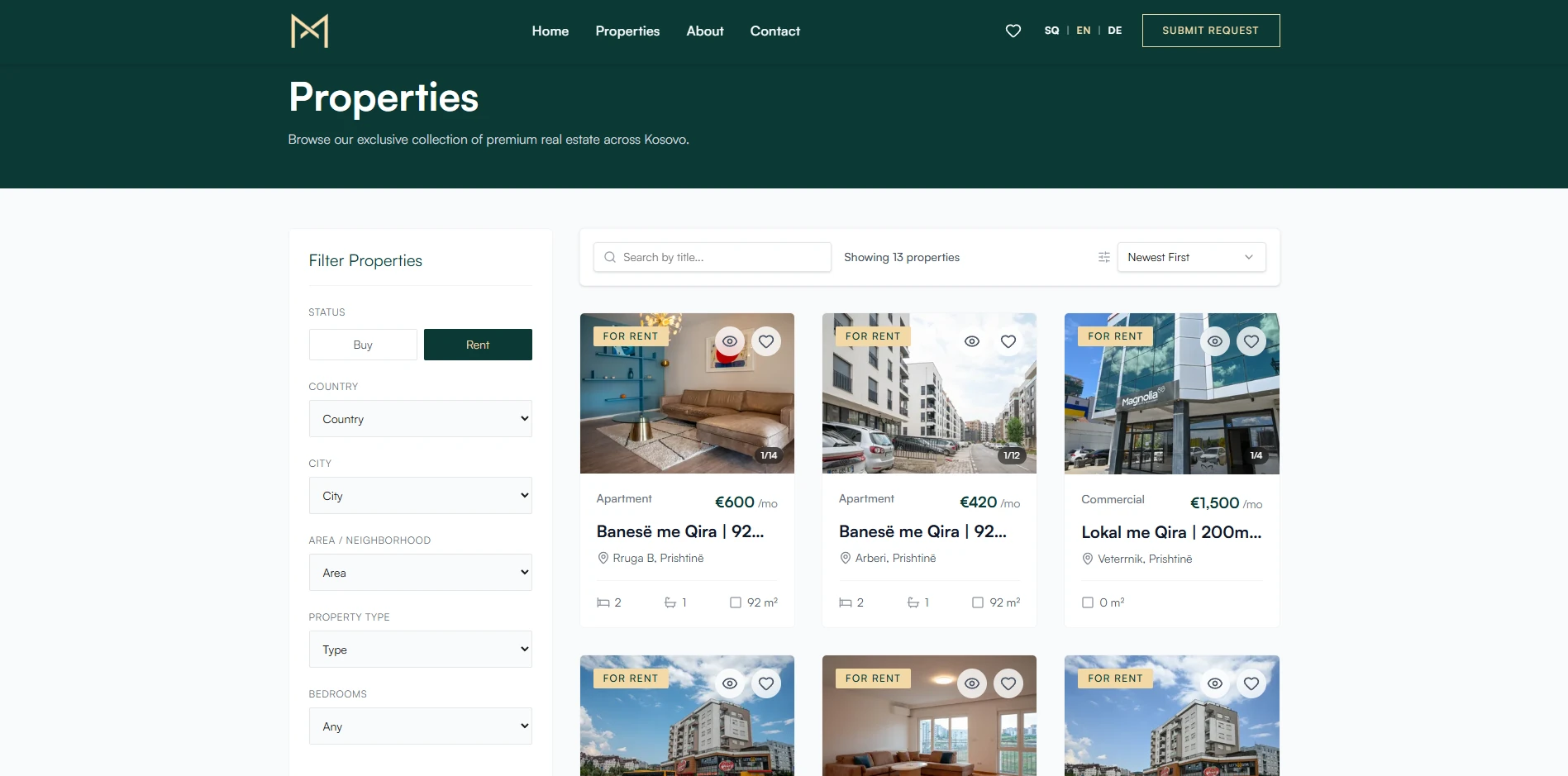Open the Banesë me Qira Arberi listing title
This screenshot has height=776, width=1568.
pos(922,531)
